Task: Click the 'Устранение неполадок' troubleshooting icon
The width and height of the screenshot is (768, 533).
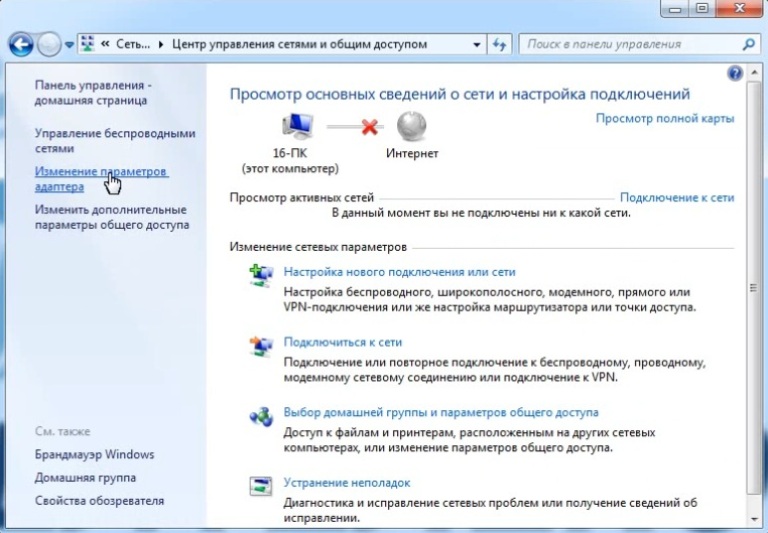Action: tap(261, 486)
